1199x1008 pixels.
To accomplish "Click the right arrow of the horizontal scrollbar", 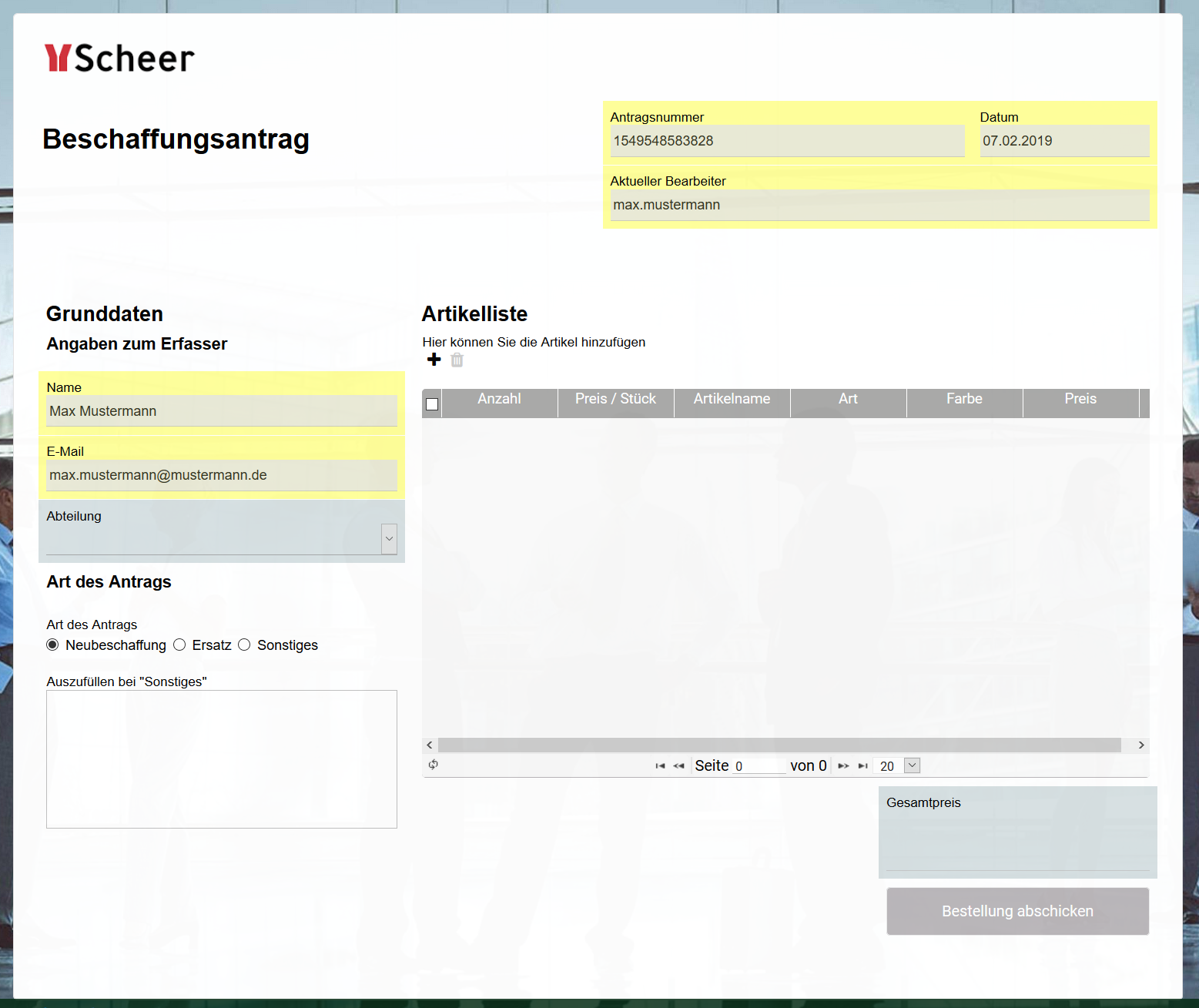I will click(x=1140, y=745).
